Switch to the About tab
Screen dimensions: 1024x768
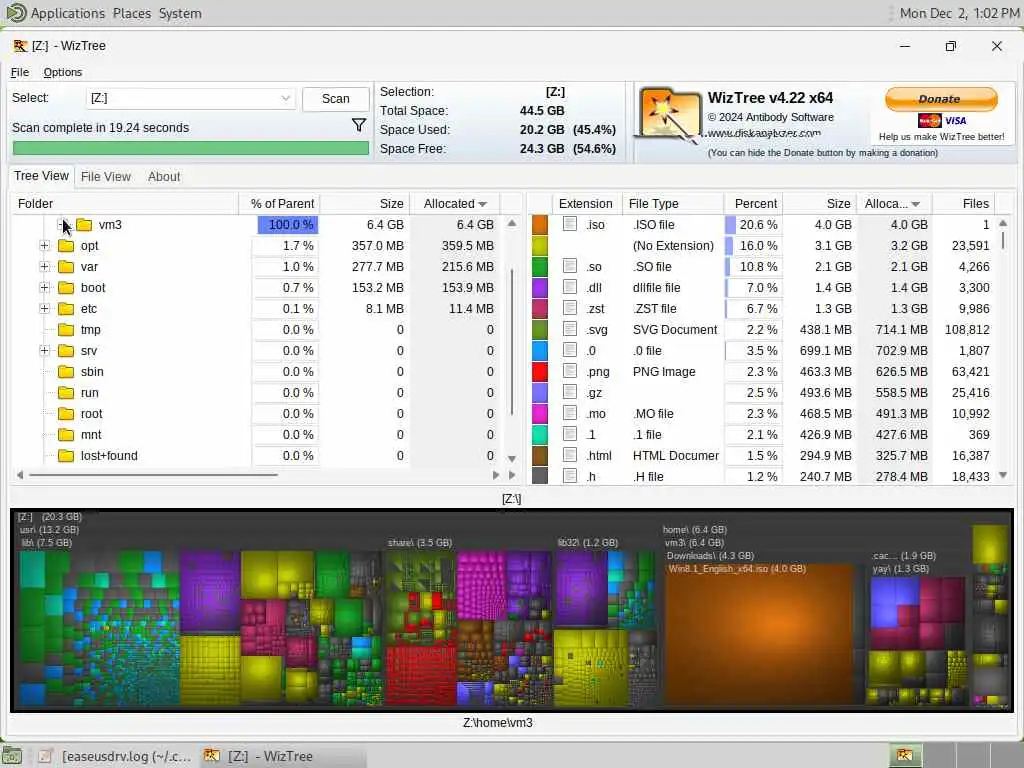(x=164, y=177)
